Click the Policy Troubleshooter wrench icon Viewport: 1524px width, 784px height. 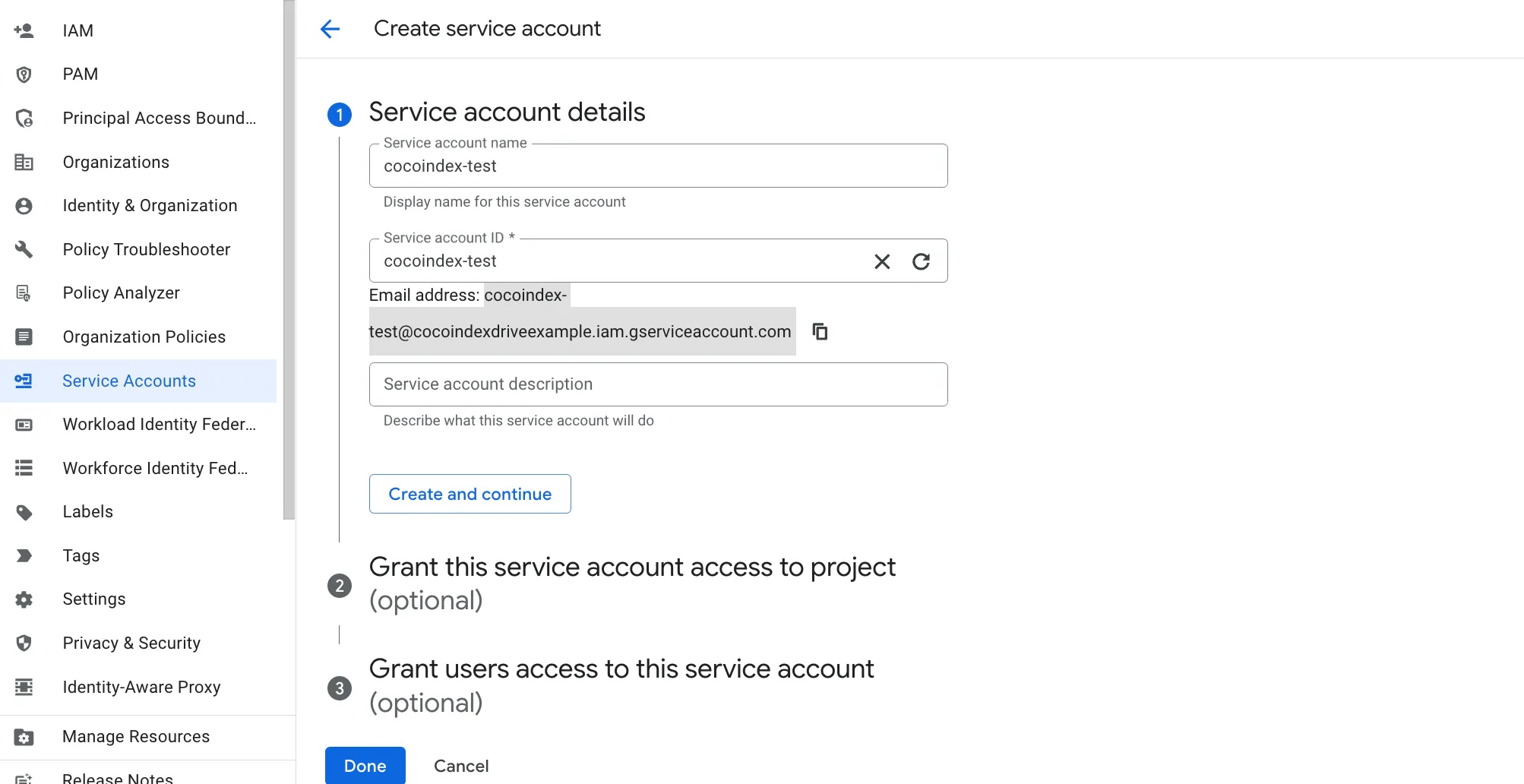click(24, 249)
